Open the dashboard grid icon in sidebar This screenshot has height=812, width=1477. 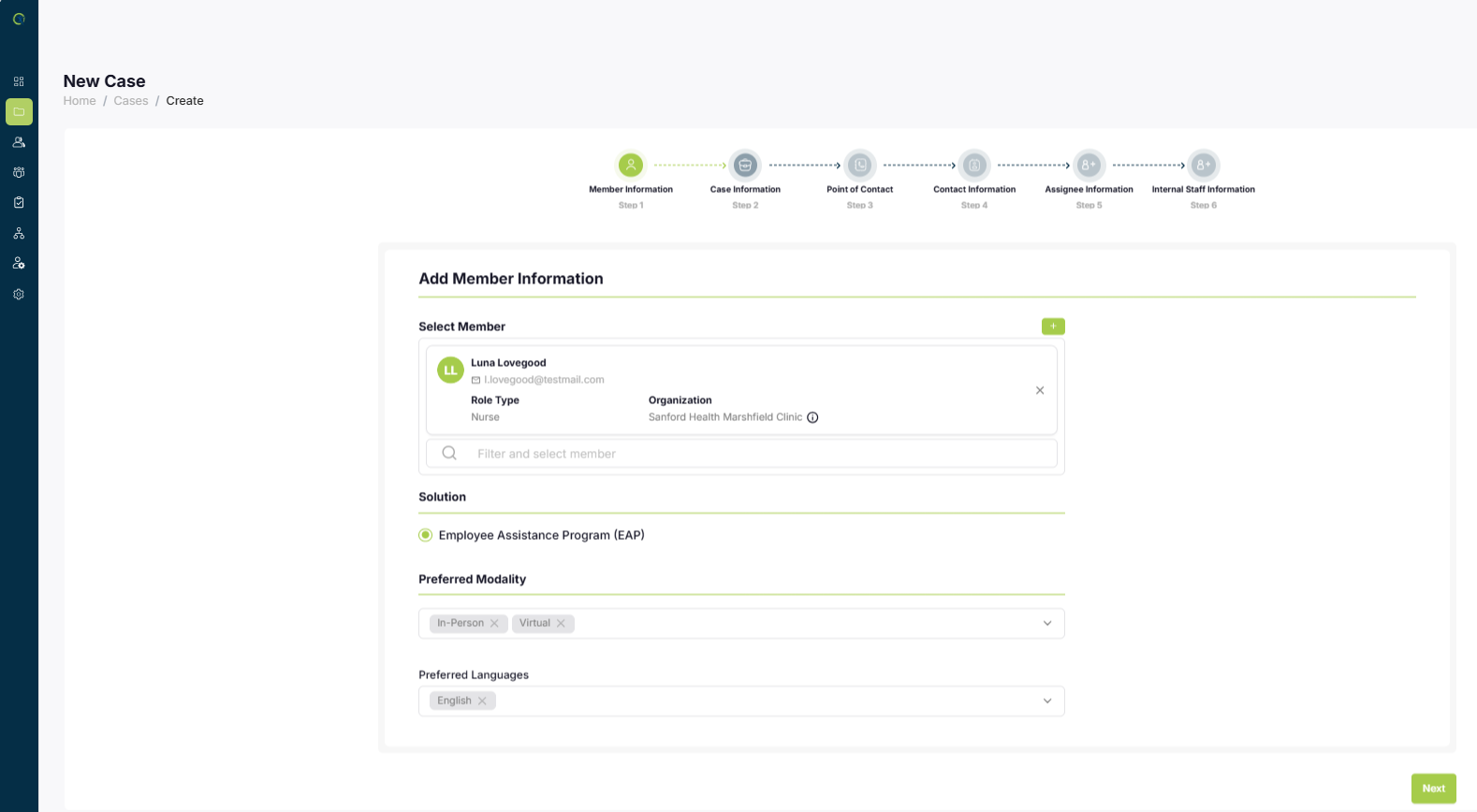click(19, 81)
